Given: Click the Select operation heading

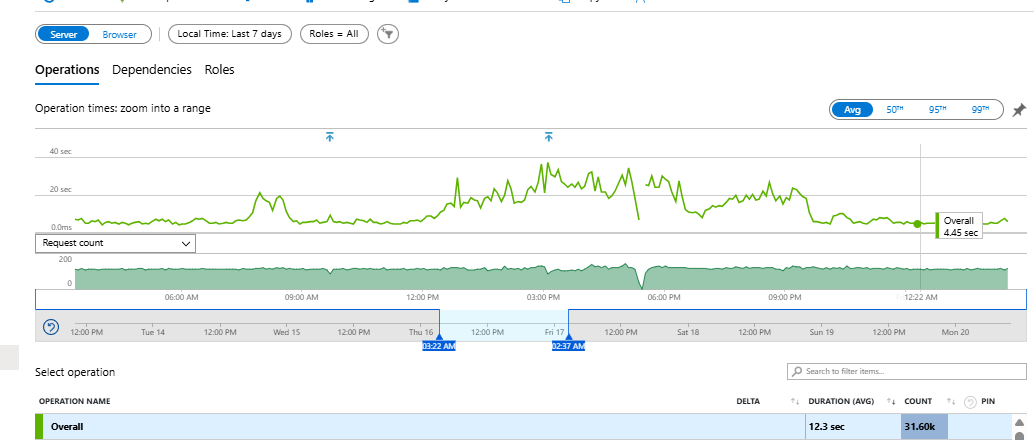Looking at the screenshot, I should pos(75,372).
